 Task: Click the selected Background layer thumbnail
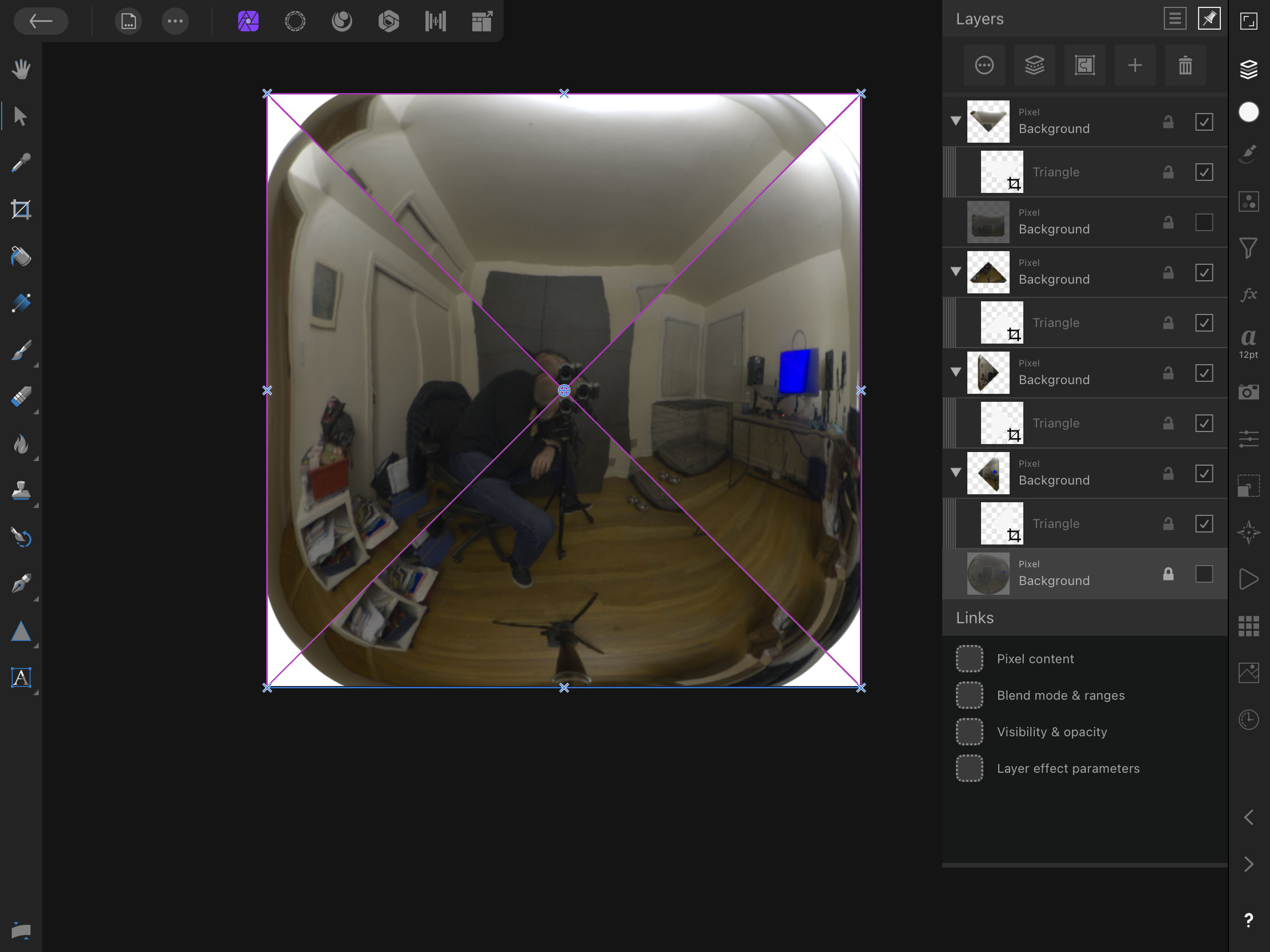988,574
